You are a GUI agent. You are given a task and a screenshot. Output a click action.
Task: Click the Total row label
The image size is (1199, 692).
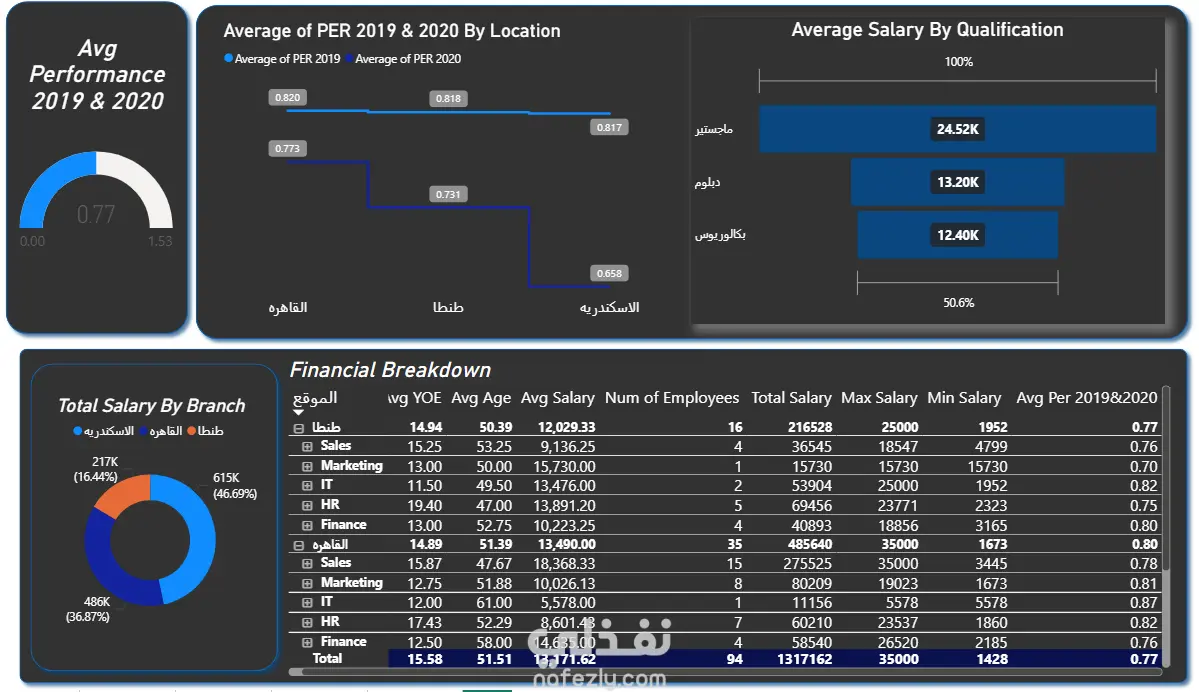pyautogui.click(x=327, y=658)
